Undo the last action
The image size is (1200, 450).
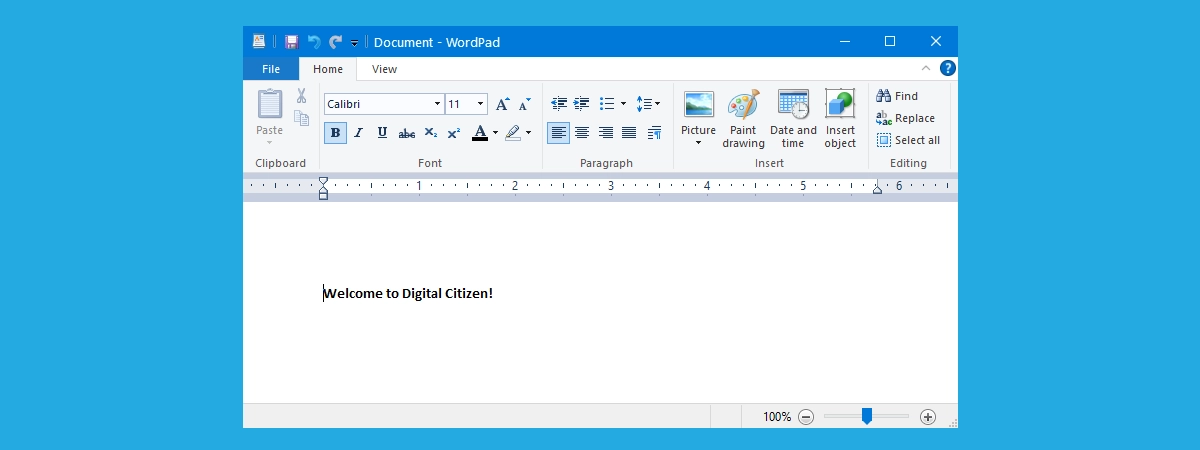314,42
